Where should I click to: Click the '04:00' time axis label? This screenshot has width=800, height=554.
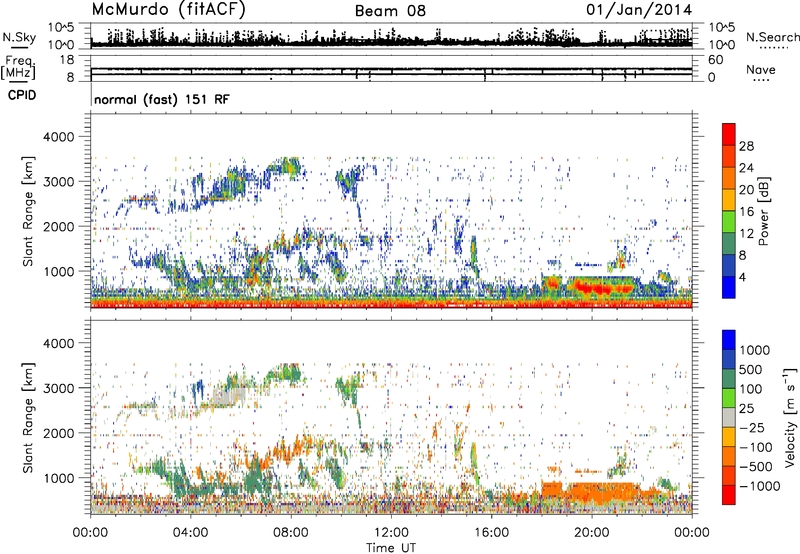pos(191,533)
